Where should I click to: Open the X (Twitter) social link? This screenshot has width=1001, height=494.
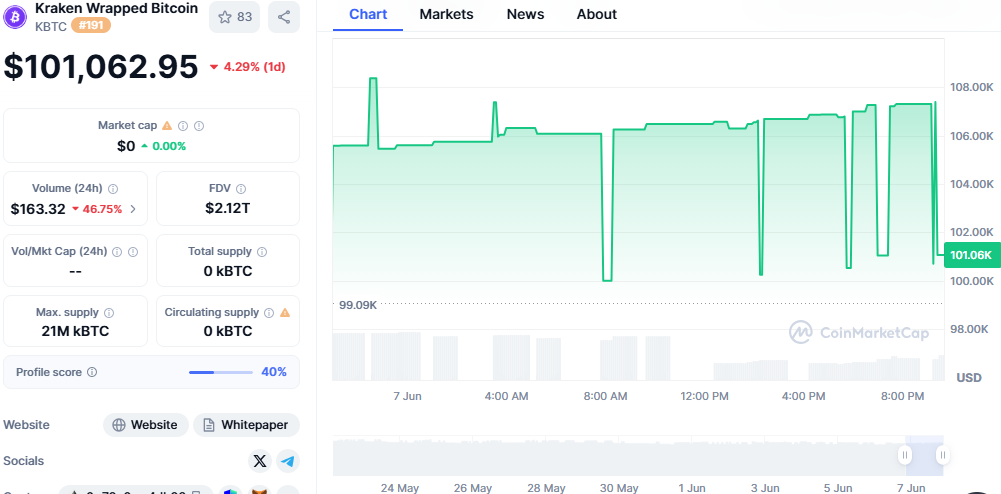pos(260,461)
